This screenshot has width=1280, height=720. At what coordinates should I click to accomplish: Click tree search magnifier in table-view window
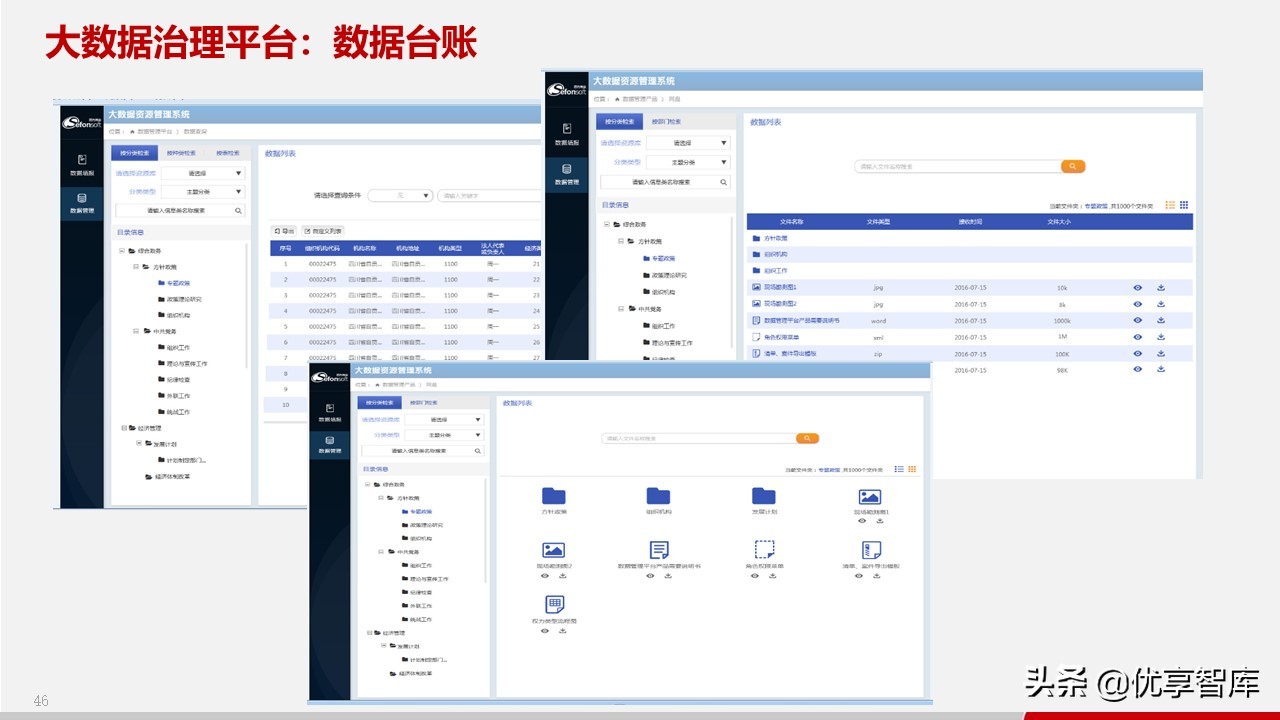click(x=238, y=211)
